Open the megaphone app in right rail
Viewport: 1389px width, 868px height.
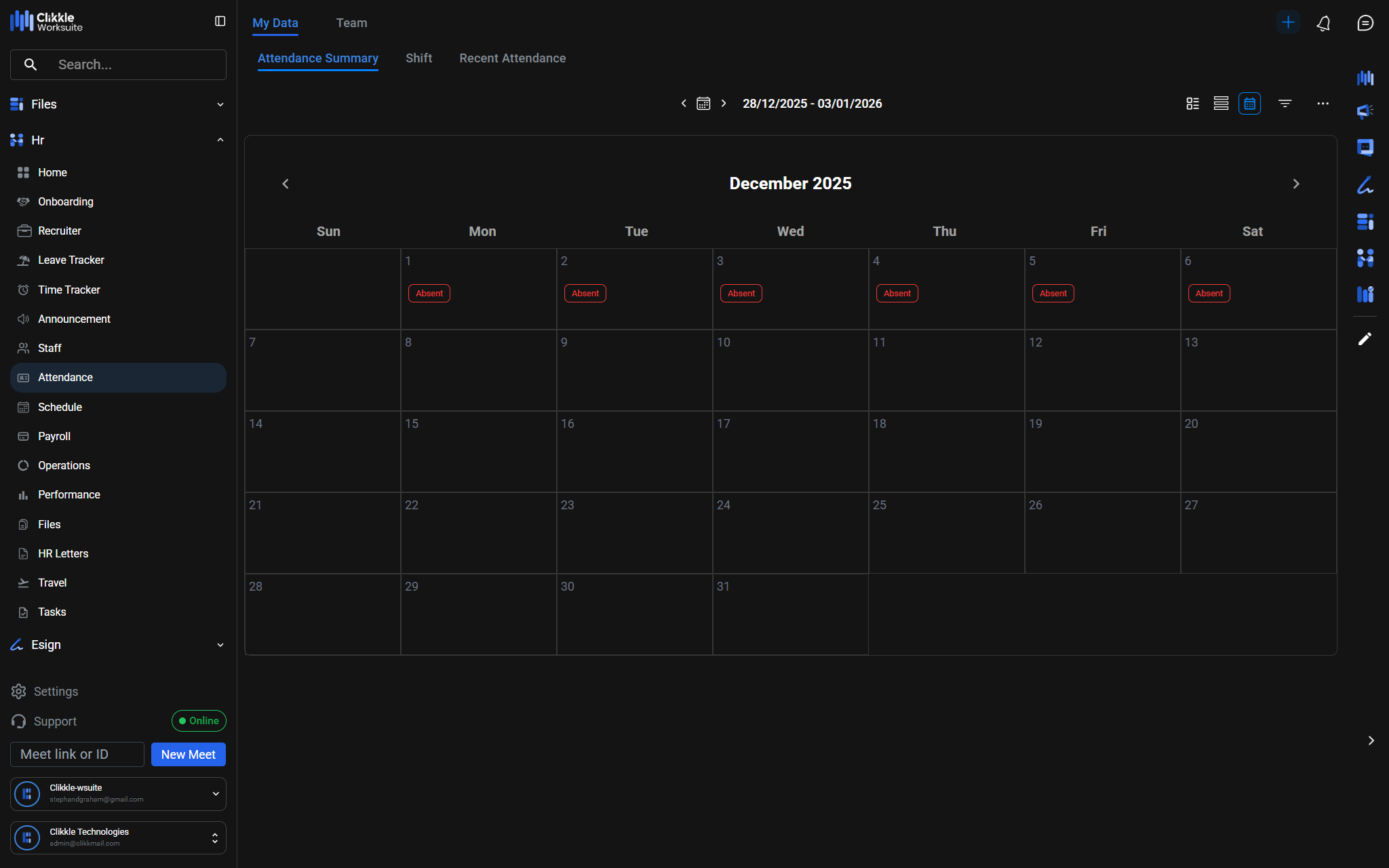pos(1365,111)
